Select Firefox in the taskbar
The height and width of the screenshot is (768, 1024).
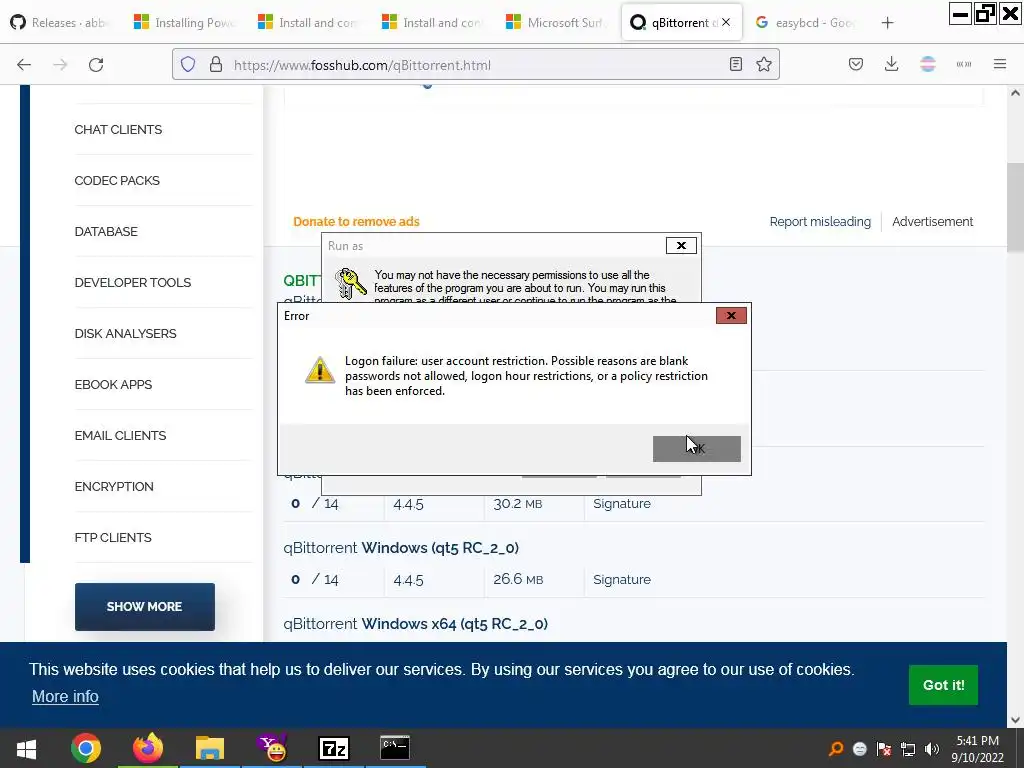coord(148,748)
